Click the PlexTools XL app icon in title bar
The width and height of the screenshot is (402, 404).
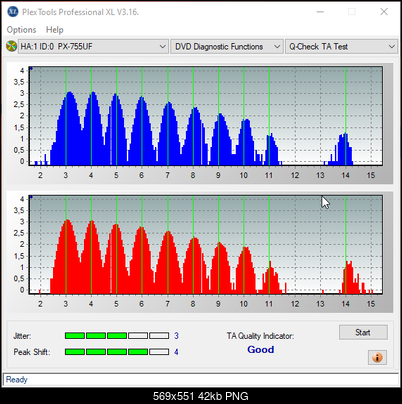tap(13, 12)
